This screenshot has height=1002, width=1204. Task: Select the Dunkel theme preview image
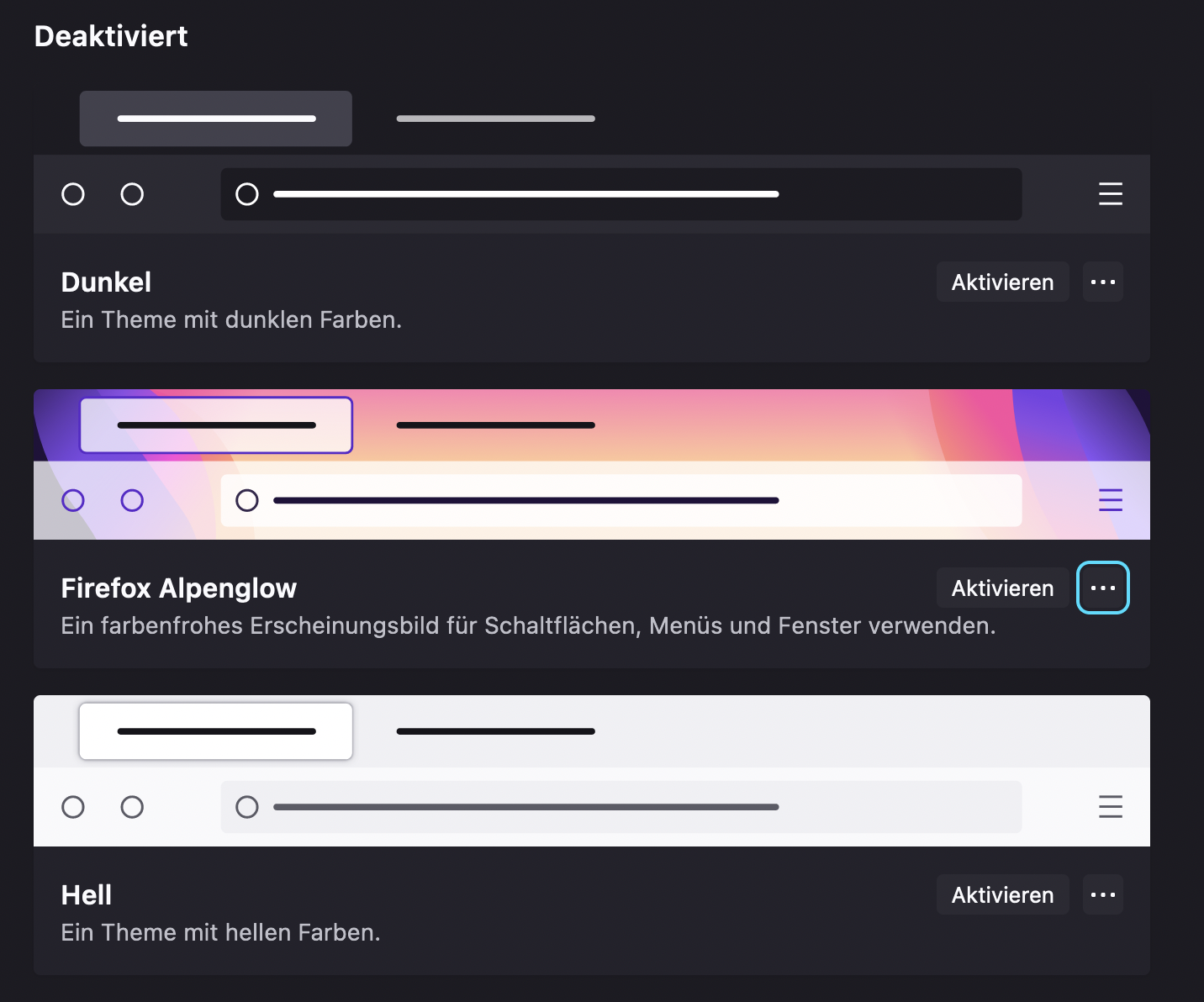coord(592,158)
